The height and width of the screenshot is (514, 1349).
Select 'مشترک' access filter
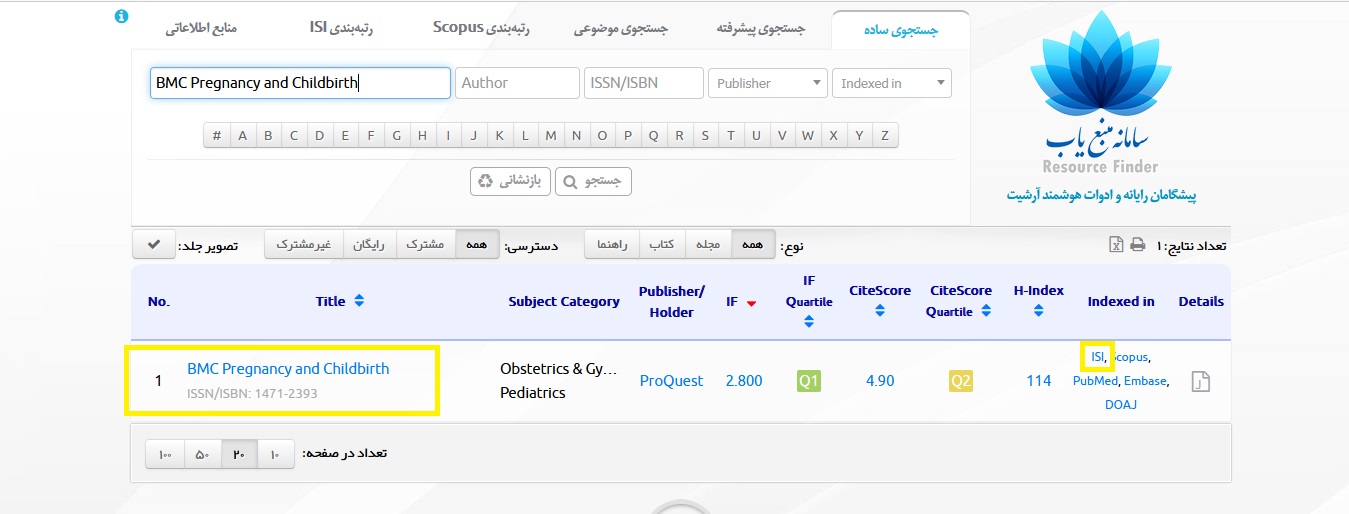[425, 245]
